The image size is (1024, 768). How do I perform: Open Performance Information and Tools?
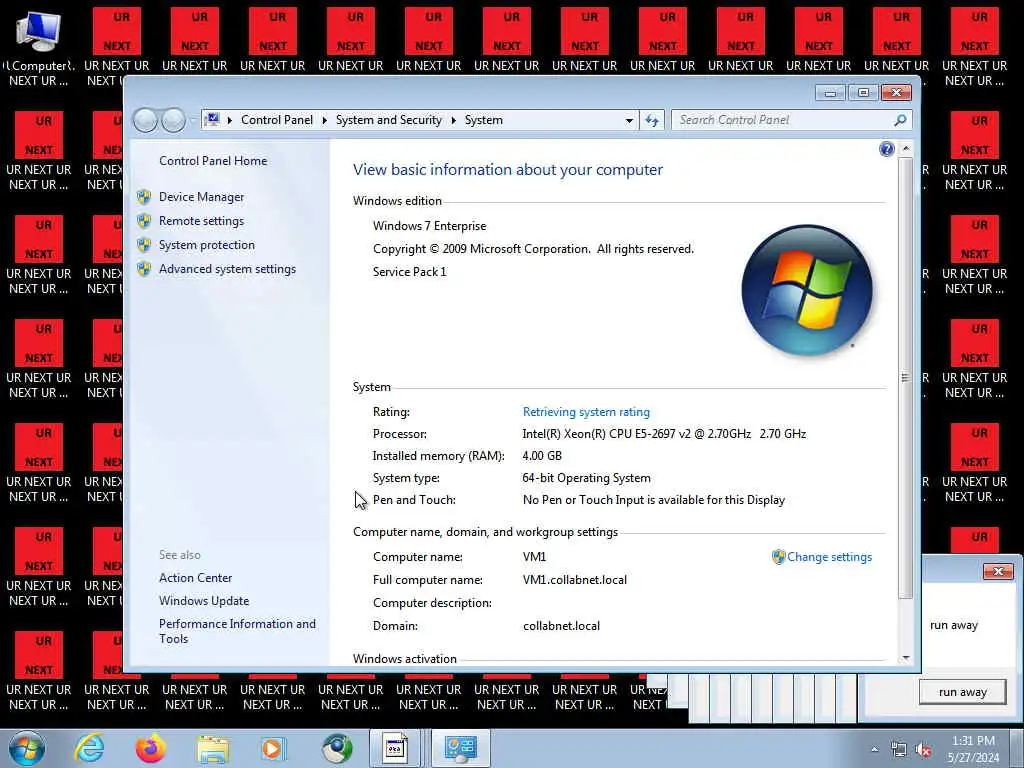[237, 632]
